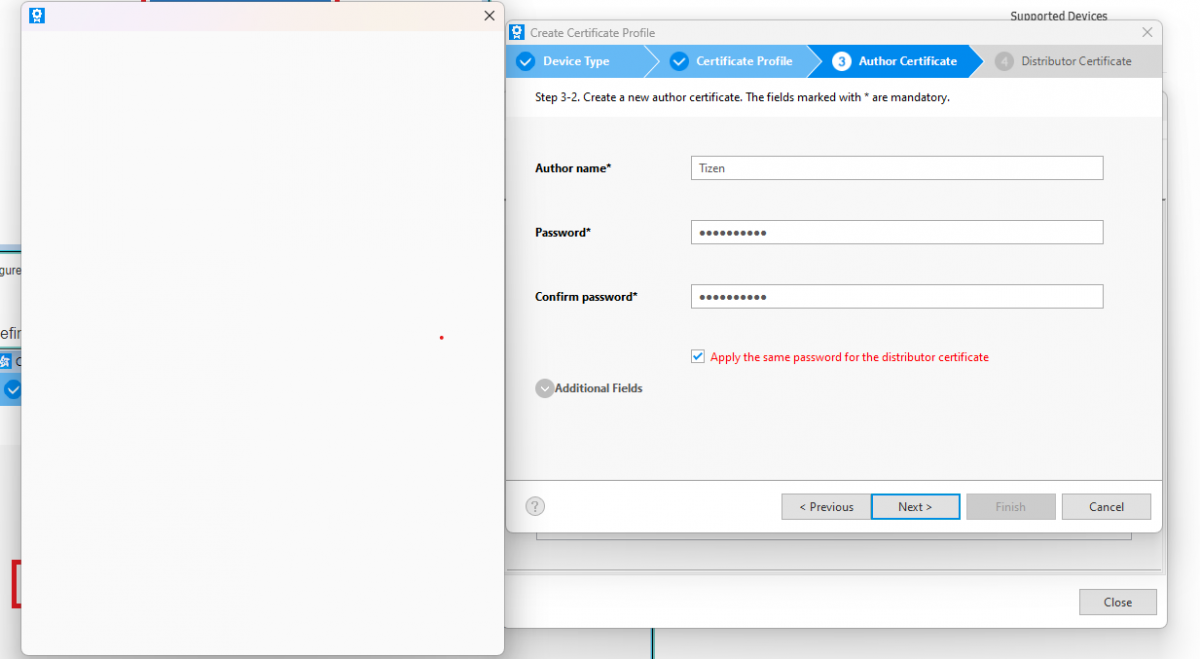The width and height of the screenshot is (1200, 659).
Task: Uncheck Apply the same password for distributor certificate
Action: coord(698,357)
